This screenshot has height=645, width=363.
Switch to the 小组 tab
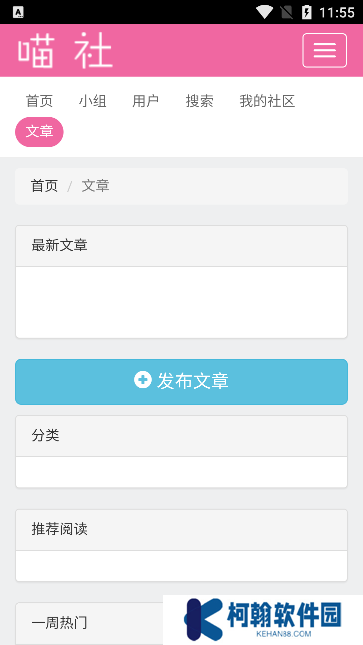(x=93, y=101)
